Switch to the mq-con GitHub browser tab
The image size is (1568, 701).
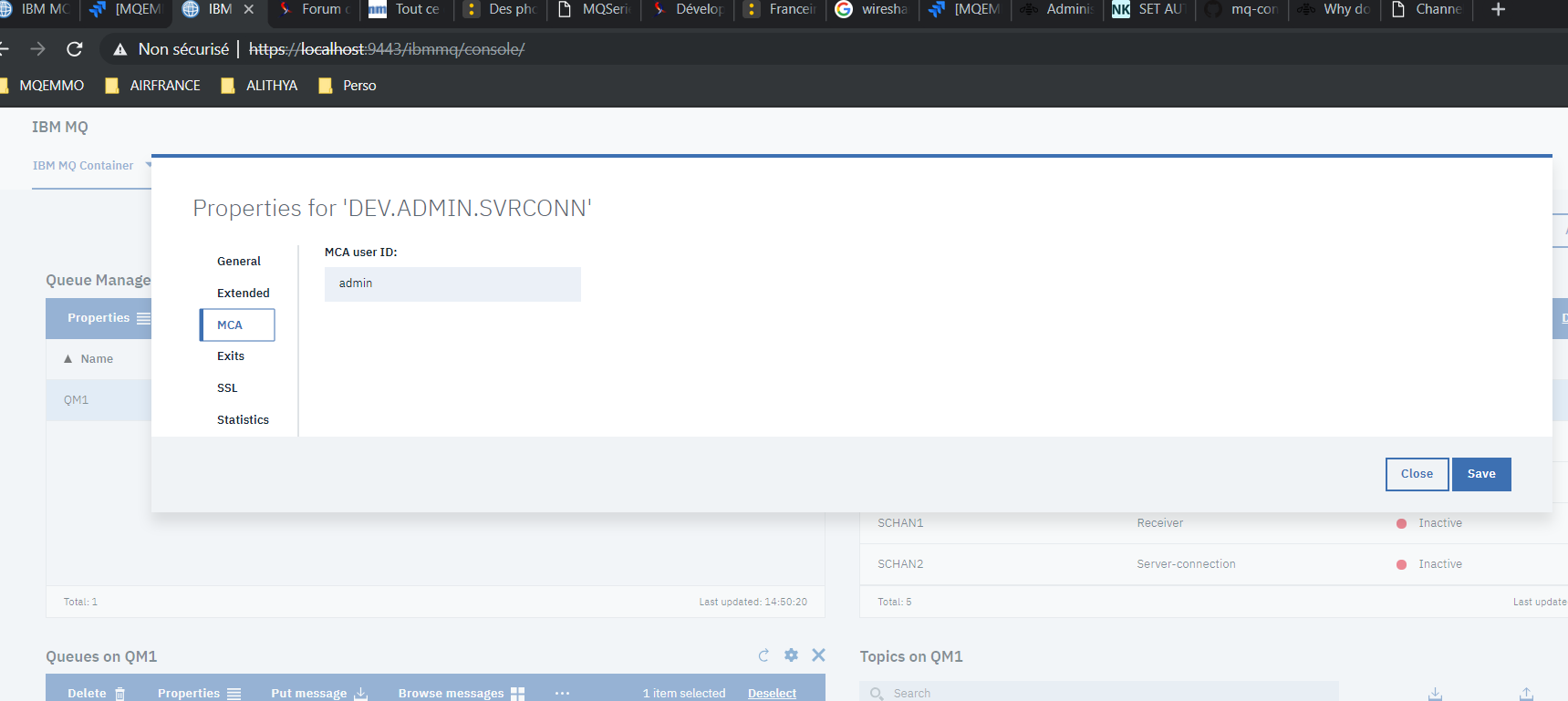pyautogui.click(x=1243, y=9)
